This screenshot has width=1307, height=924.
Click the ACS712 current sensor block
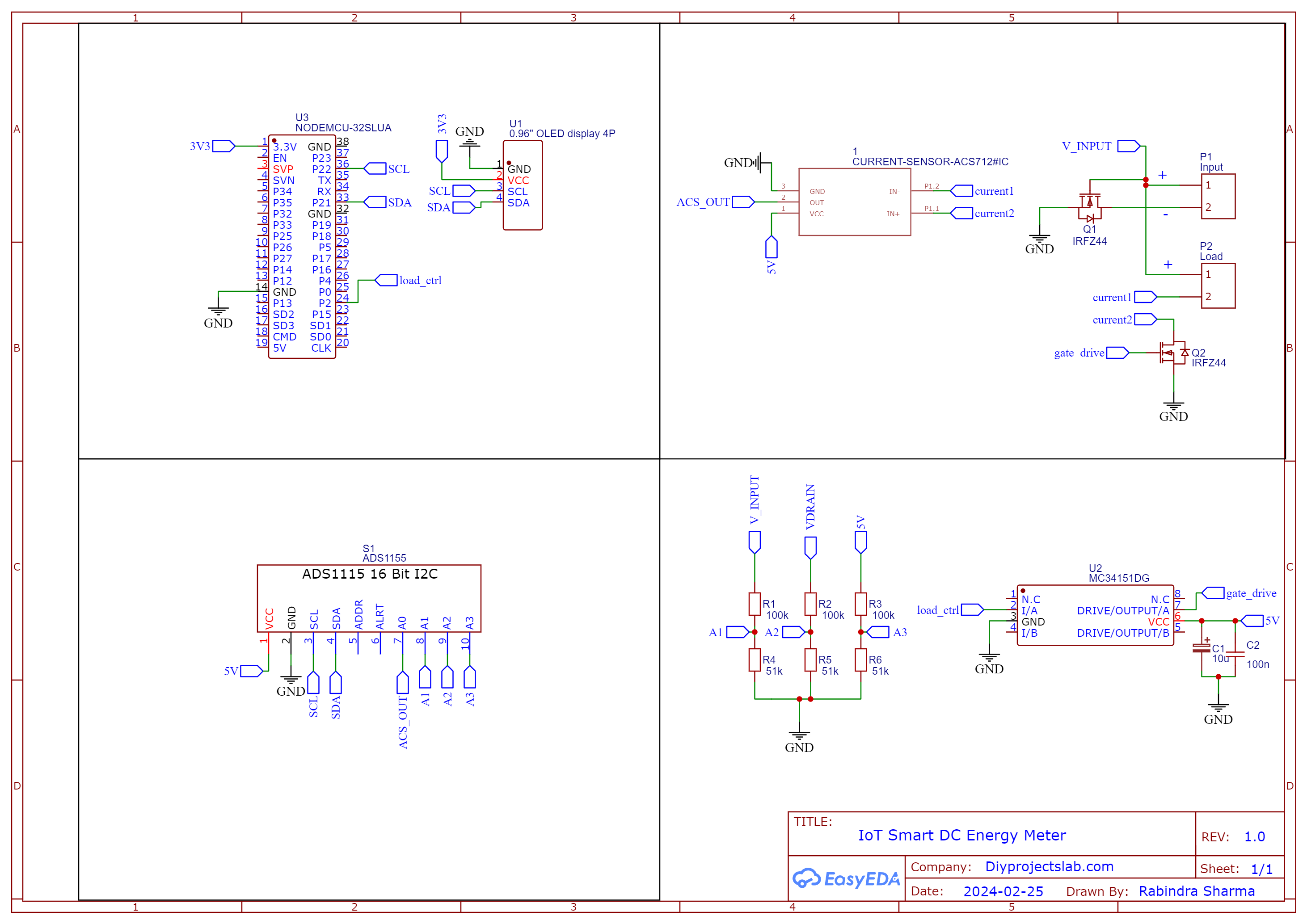[x=855, y=202]
